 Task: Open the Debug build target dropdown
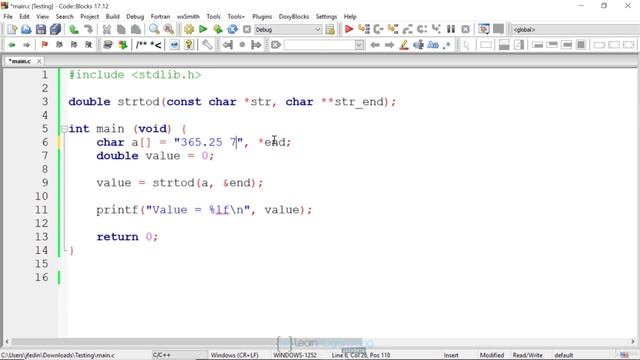coord(288,29)
